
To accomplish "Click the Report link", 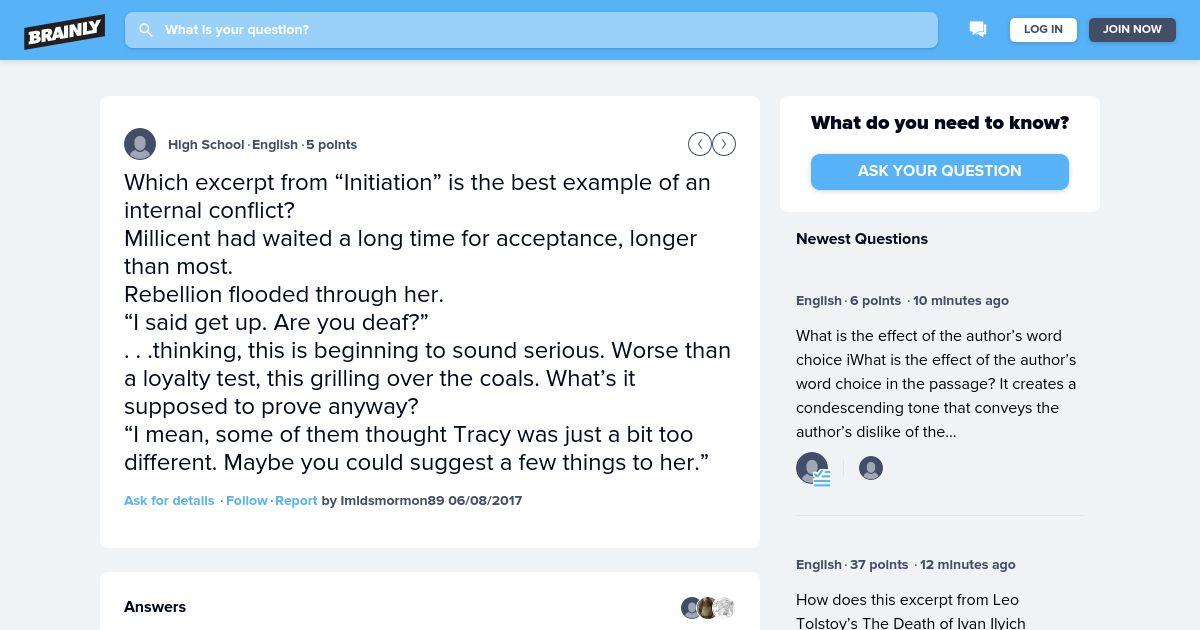I will pos(296,500).
